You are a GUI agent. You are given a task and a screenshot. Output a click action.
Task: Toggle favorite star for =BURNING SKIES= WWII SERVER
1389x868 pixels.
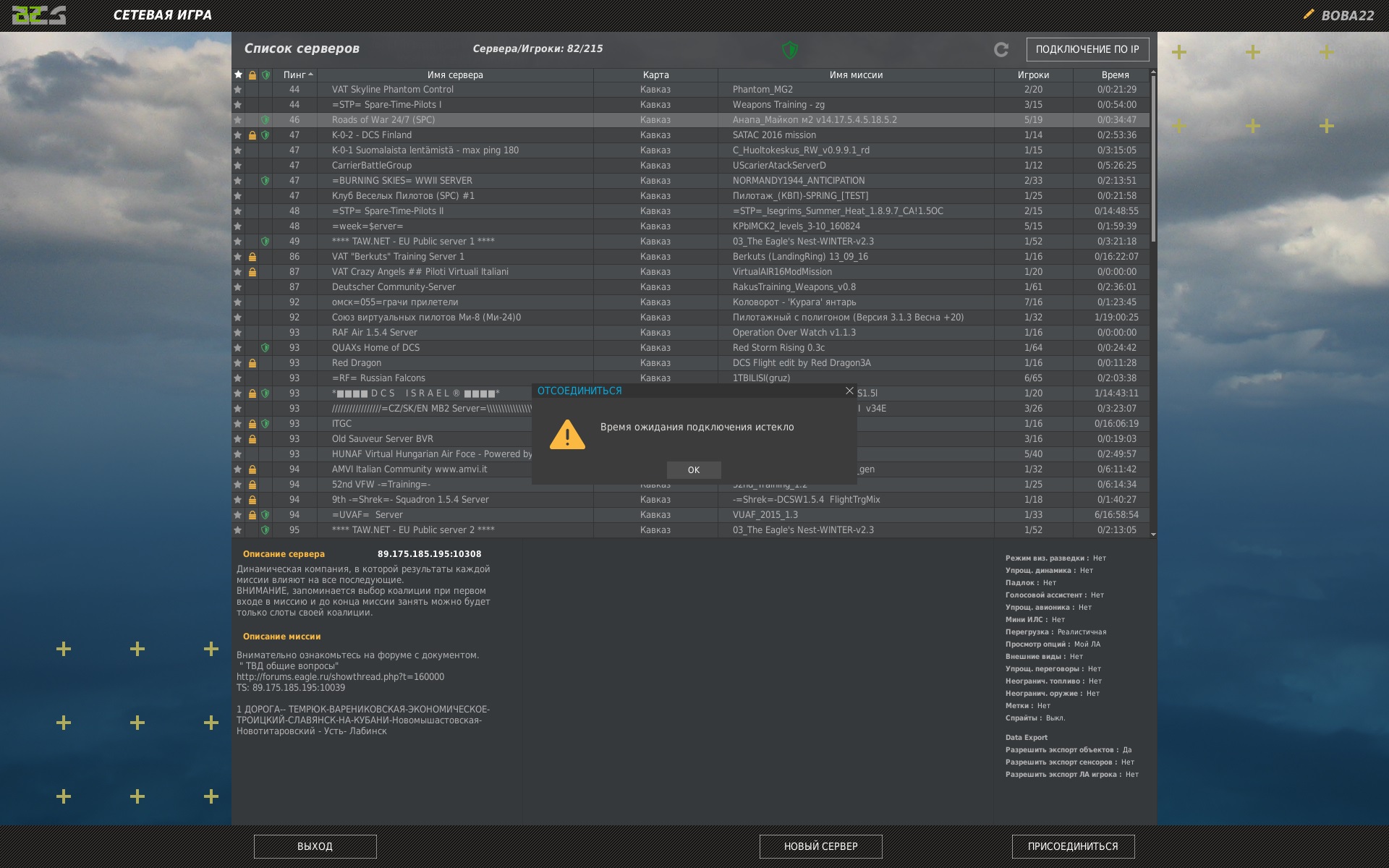(238, 181)
